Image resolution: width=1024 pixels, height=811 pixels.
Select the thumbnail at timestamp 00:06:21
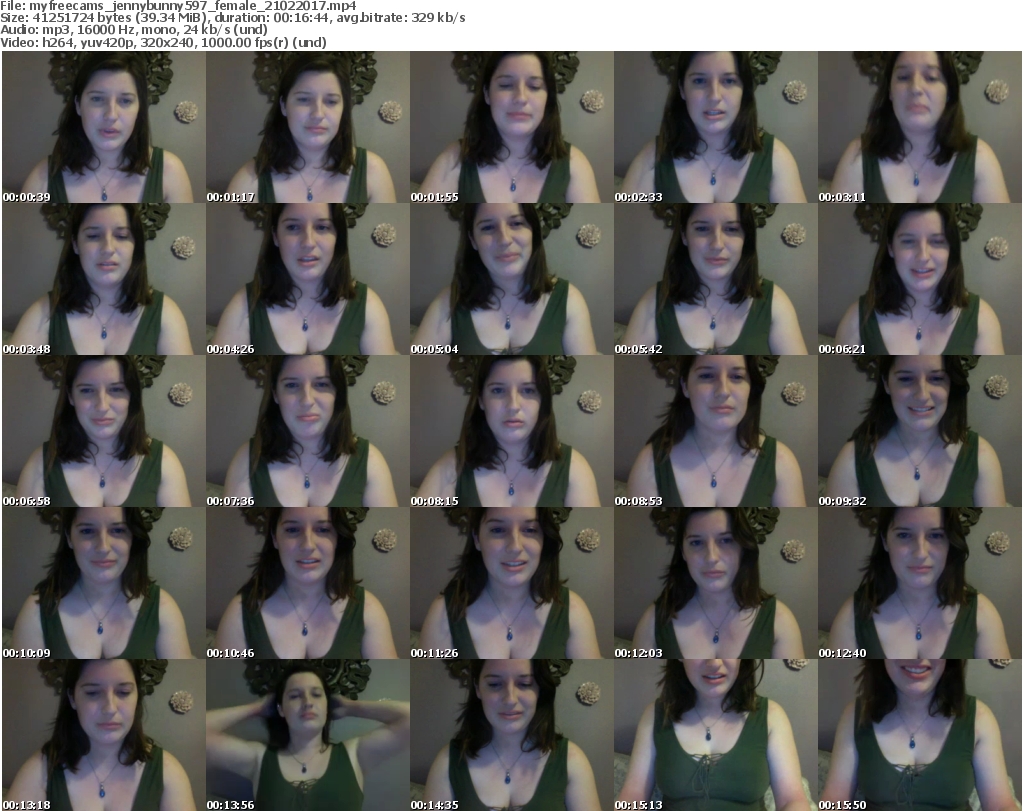[x=920, y=279]
